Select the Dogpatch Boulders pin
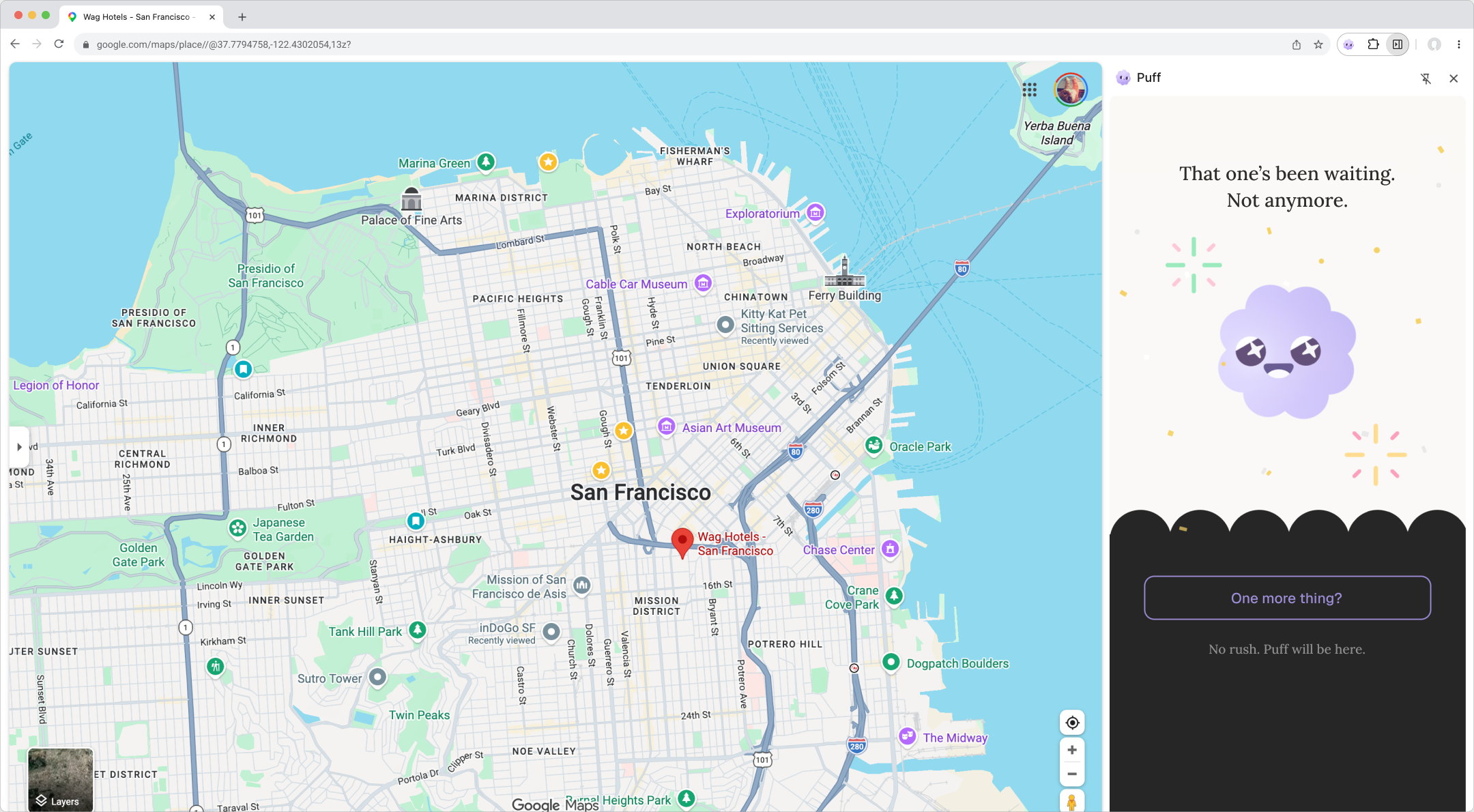This screenshot has width=1474, height=812. click(x=891, y=662)
